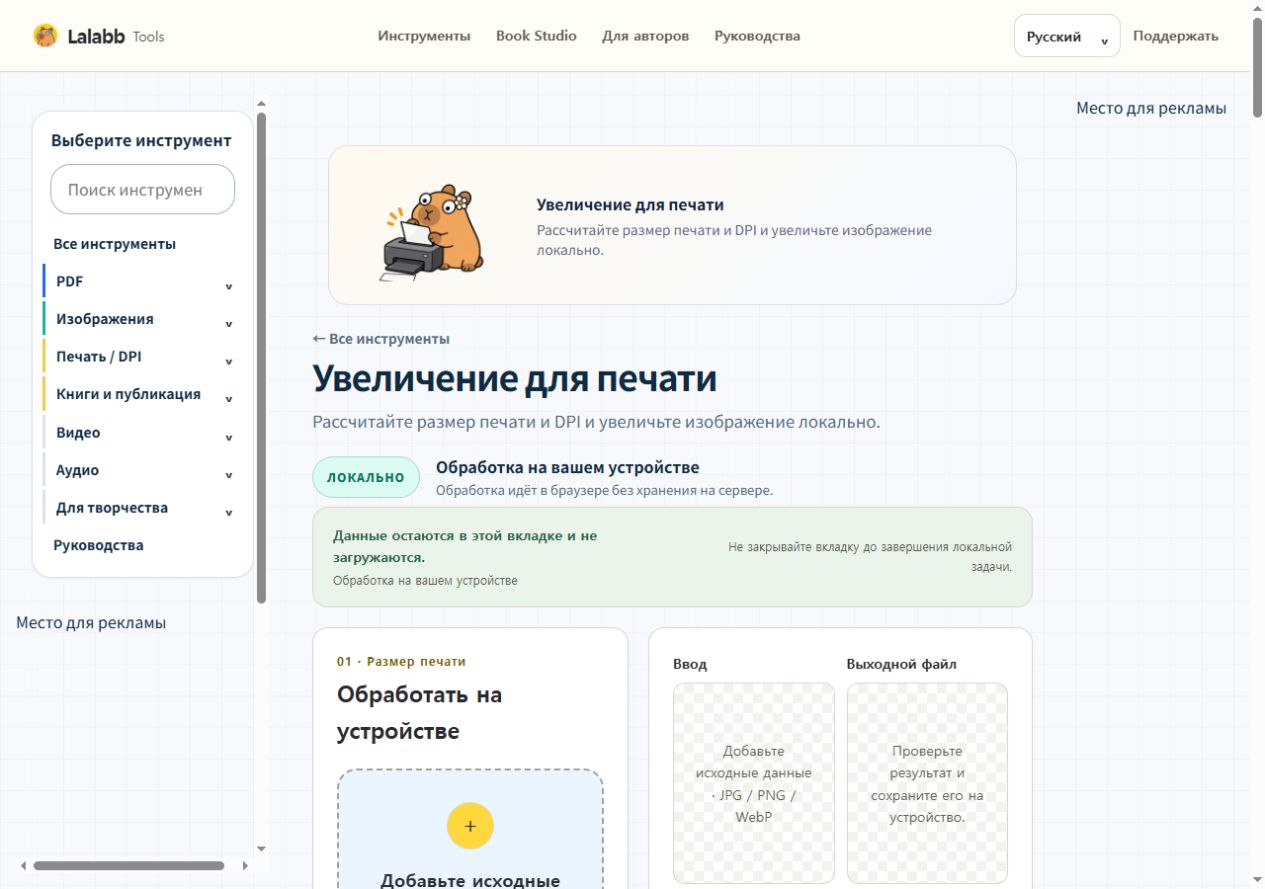Click the sidebar scroll up arrow

coord(262,102)
